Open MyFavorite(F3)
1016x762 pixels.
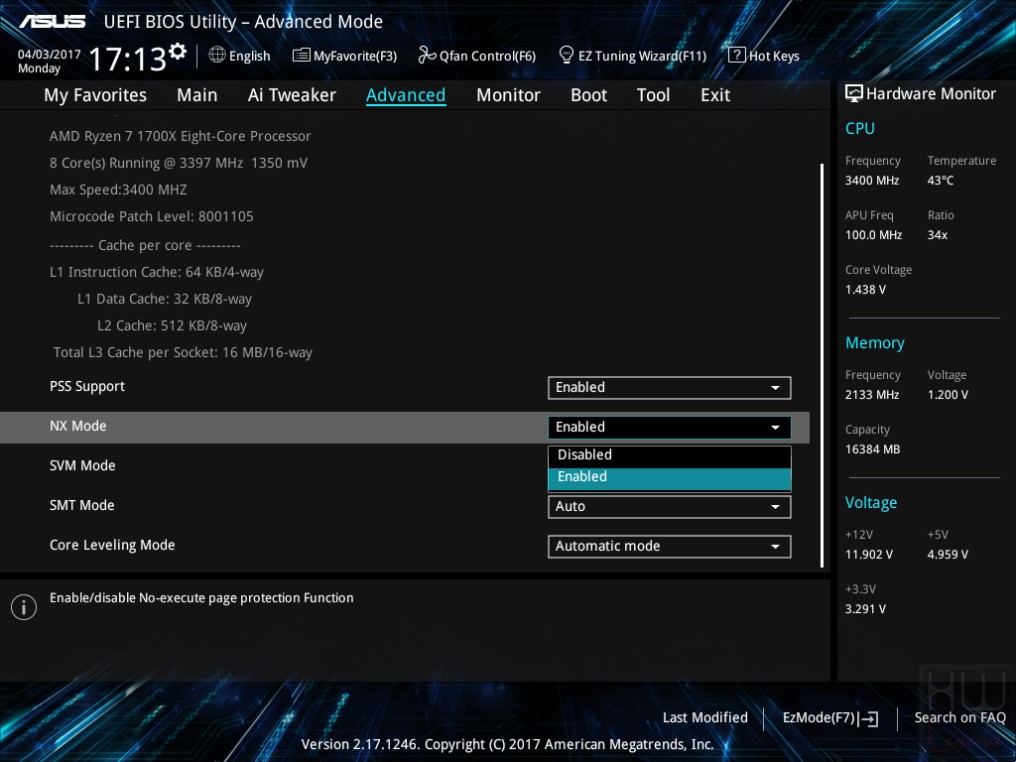pyautogui.click(x=345, y=56)
